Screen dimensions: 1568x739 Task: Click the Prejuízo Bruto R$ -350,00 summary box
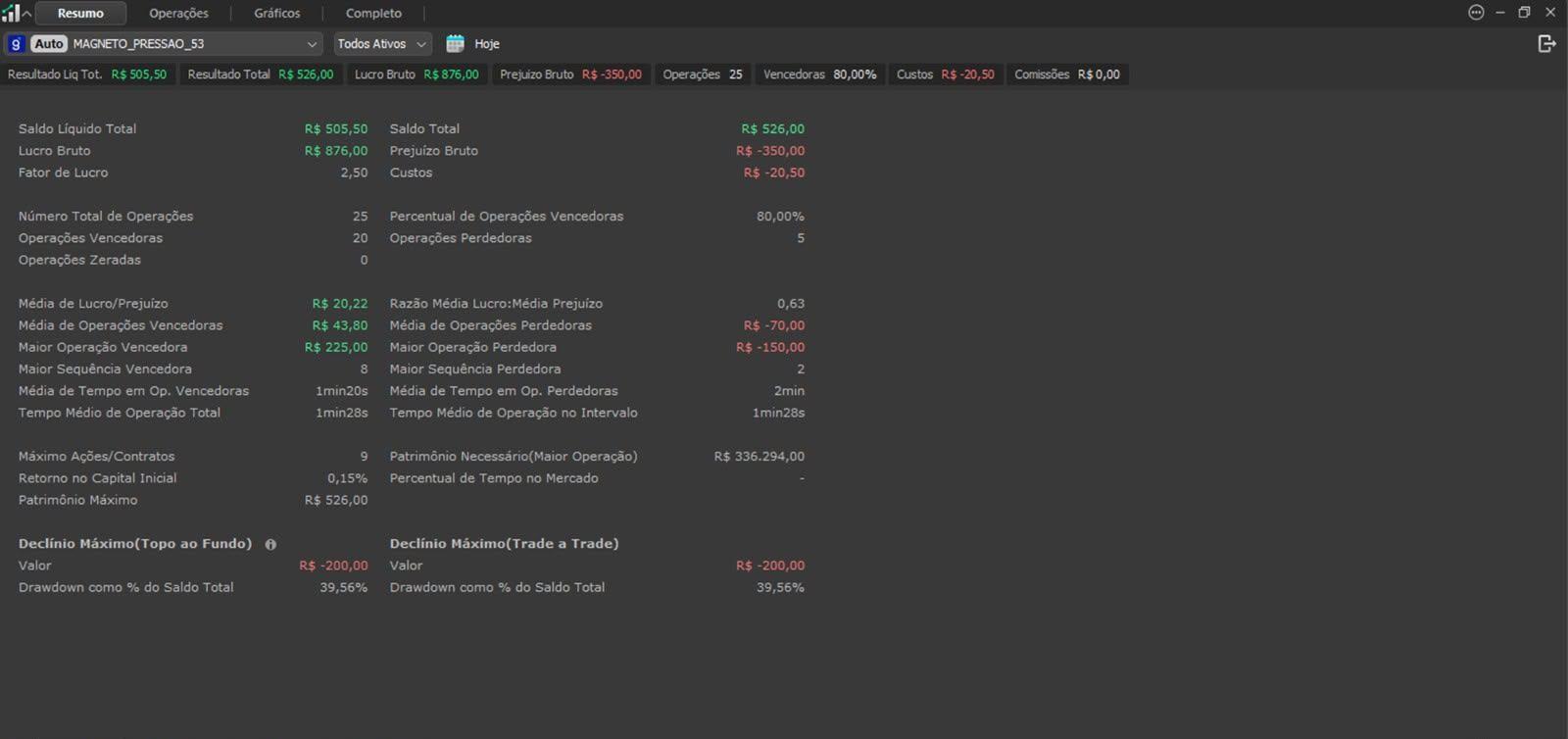(570, 74)
